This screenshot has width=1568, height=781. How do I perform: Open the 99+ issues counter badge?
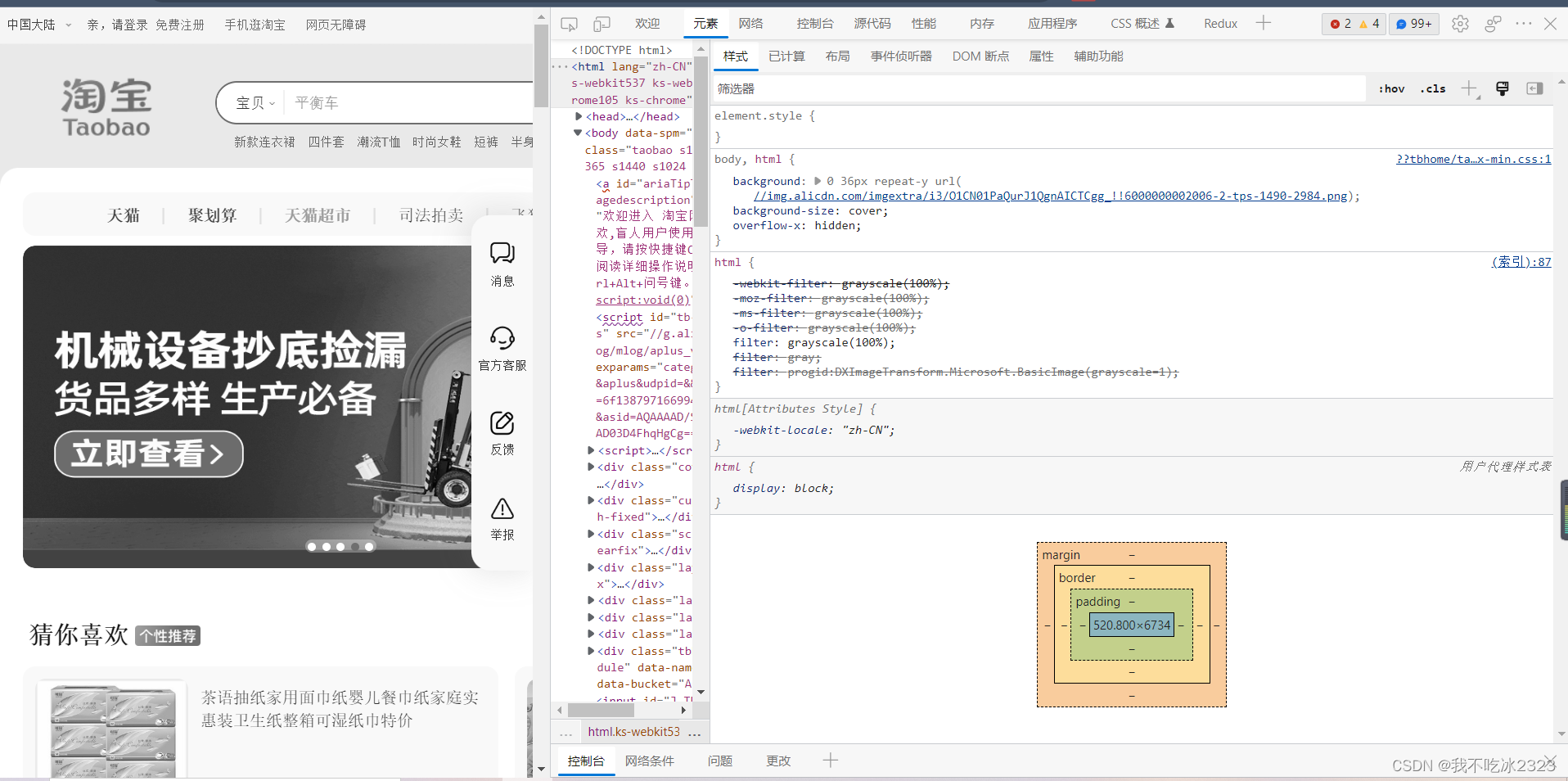[1415, 24]
